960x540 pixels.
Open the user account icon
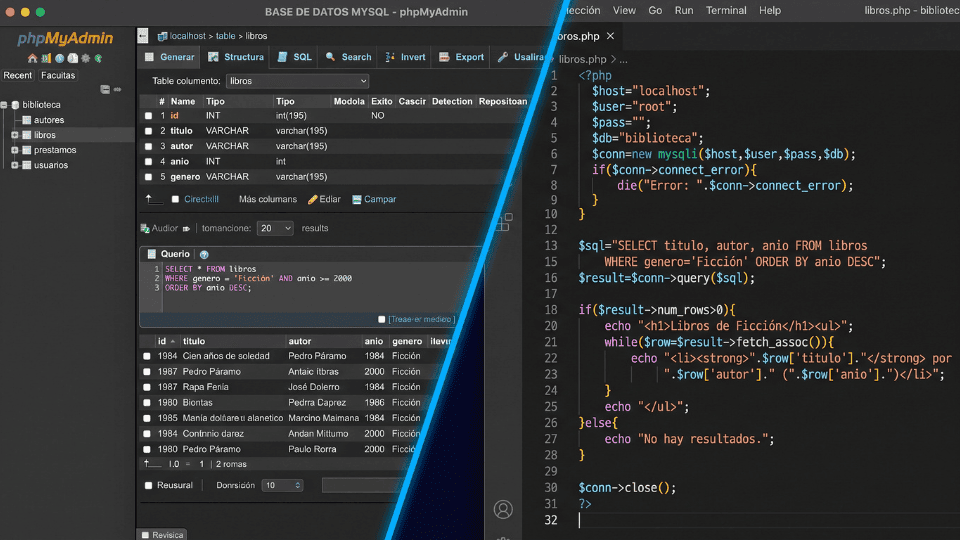[x=503, y=509]
